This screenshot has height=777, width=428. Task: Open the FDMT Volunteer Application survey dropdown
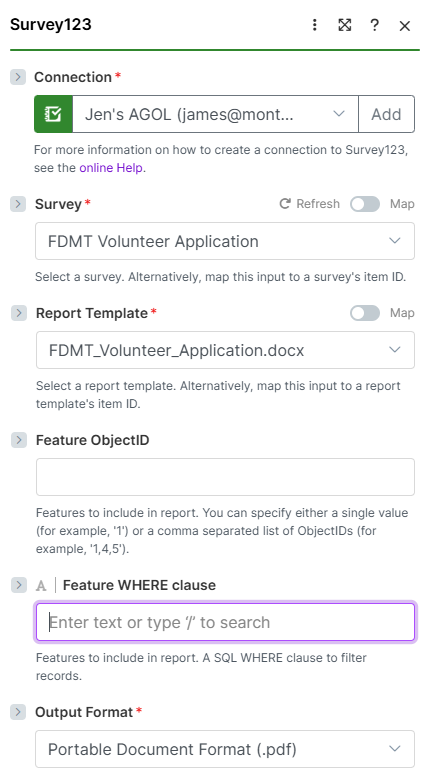[225, 241]
